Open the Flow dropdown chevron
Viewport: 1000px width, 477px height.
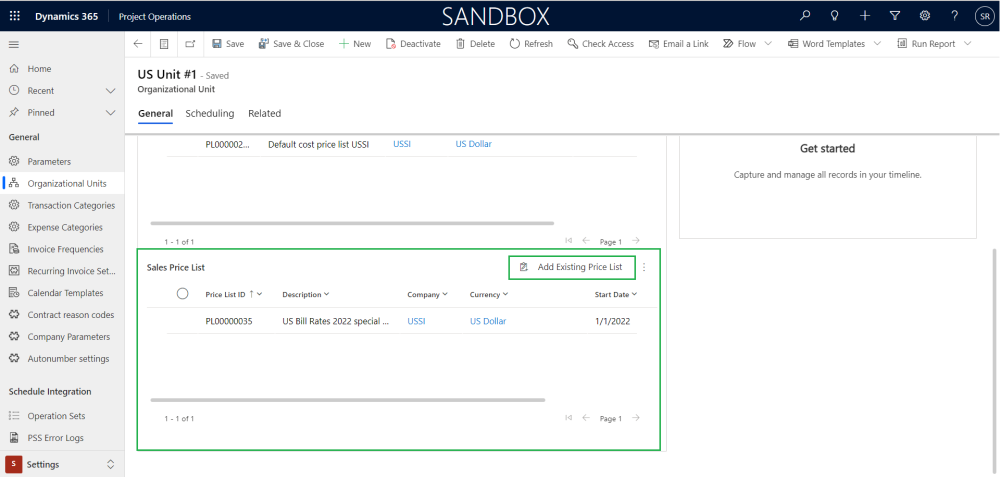pyautogui.click(x=767, y=44)
